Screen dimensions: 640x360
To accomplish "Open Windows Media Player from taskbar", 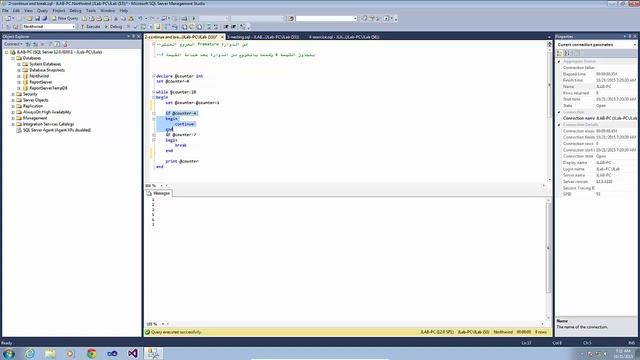I will click(x=71, y=353).
